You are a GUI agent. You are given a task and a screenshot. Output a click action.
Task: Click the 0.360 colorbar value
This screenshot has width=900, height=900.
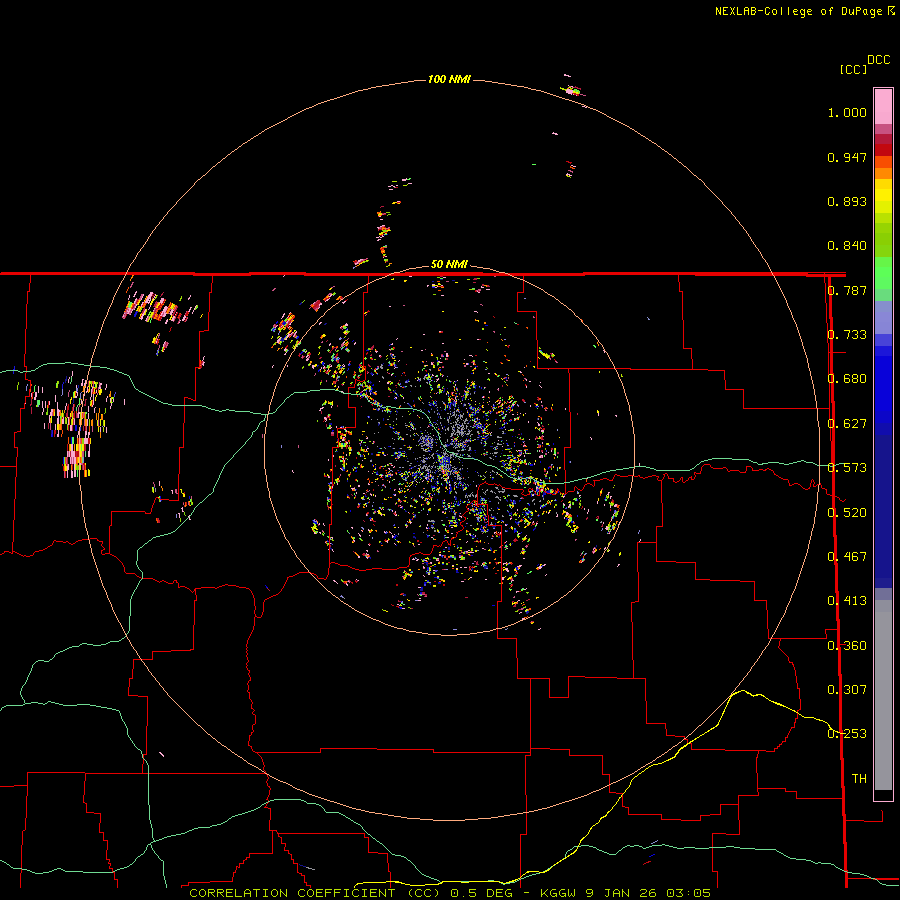tap(847, 646)
